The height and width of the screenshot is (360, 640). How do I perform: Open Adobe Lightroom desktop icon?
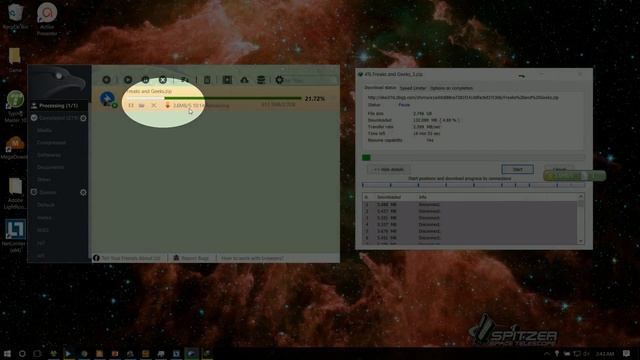click(15, 193)
